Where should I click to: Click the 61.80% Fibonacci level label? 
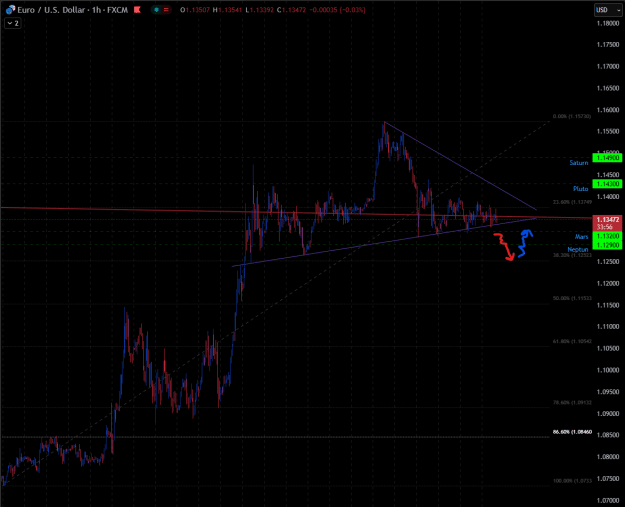click(x=572, y=341)
